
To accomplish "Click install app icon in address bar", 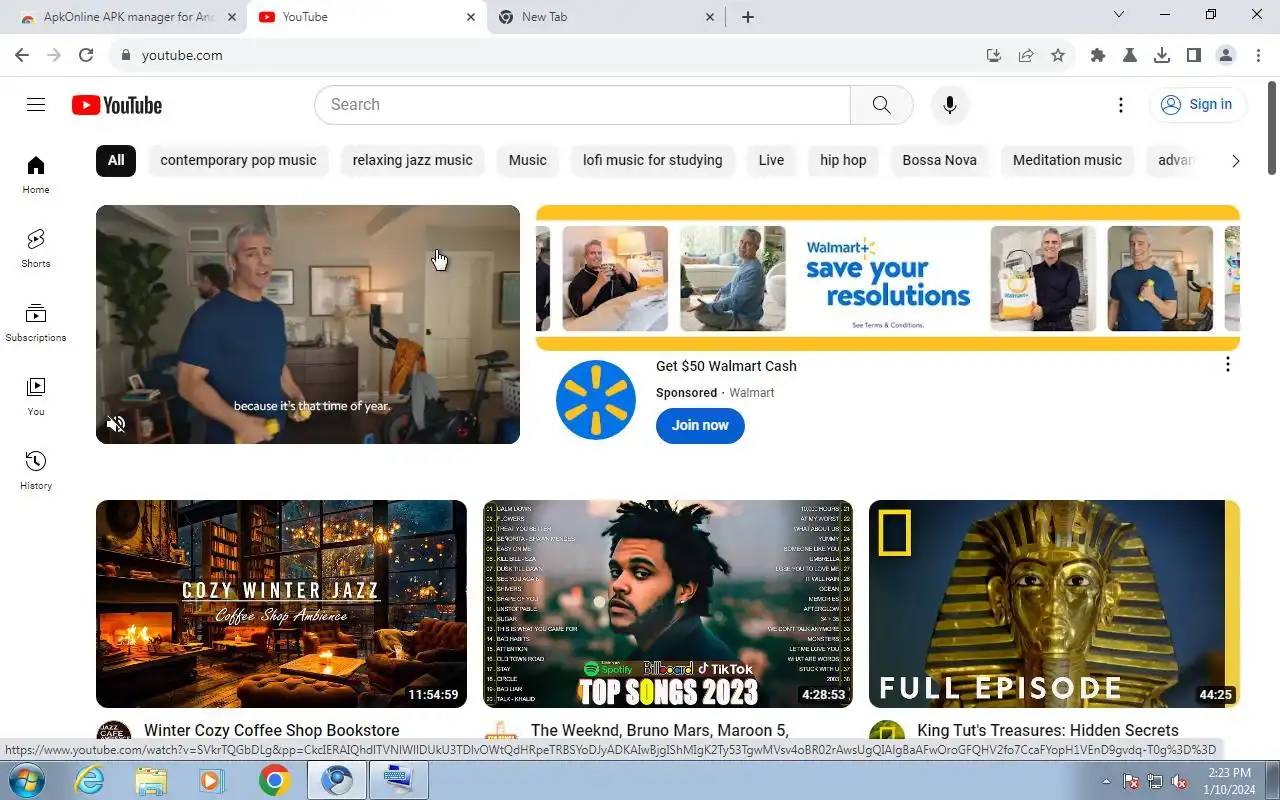I will click(x=994, y=55).
